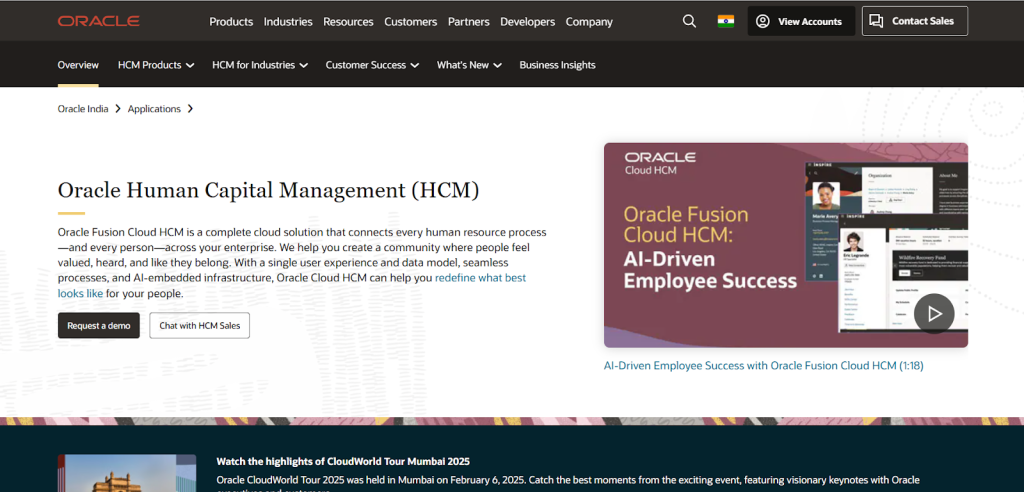Open the Company menu
Viewport: 1024px width, 492px height.
[x=589, y=22]
